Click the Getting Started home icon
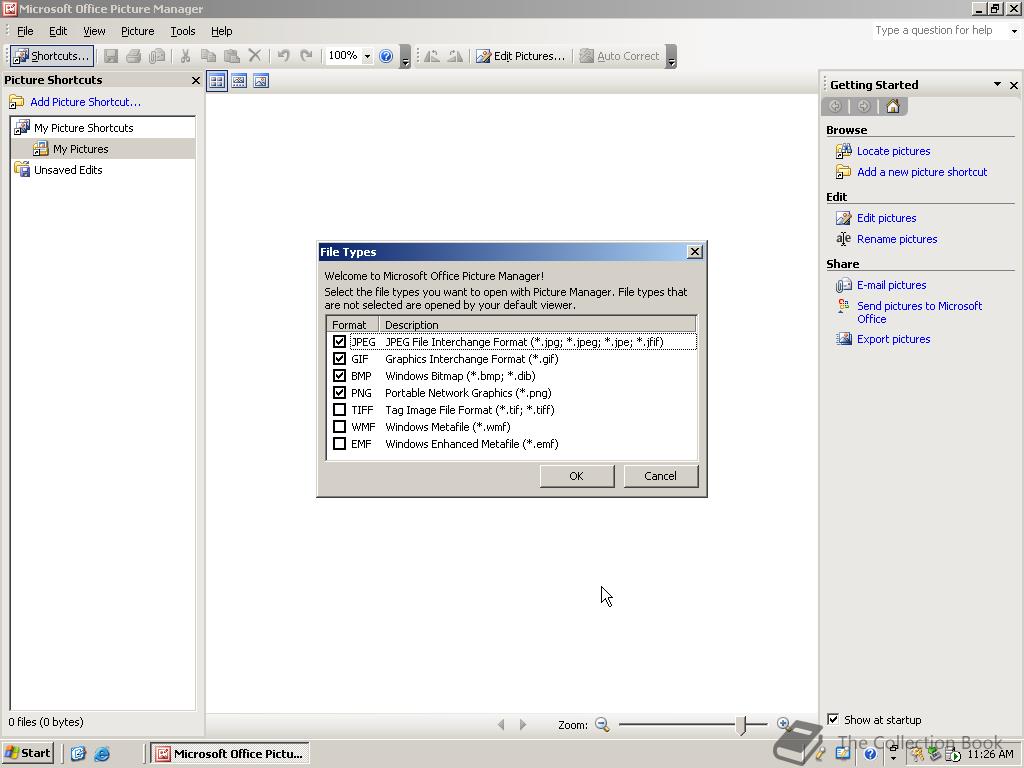Screen dimensions: 1024x768 (893, 106)
